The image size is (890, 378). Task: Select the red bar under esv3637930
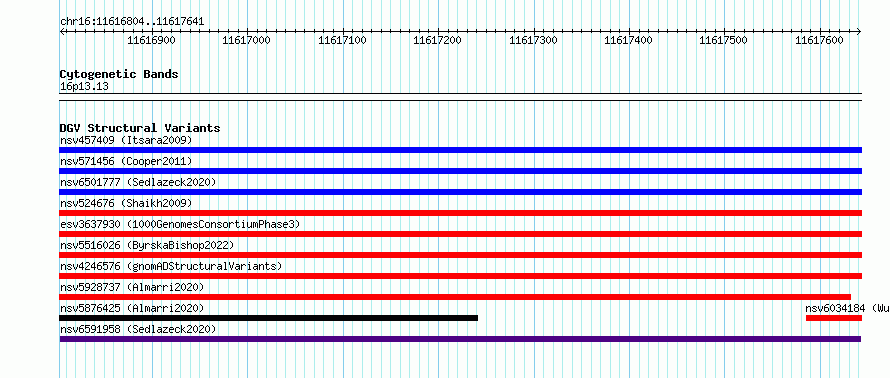[460, 234]
